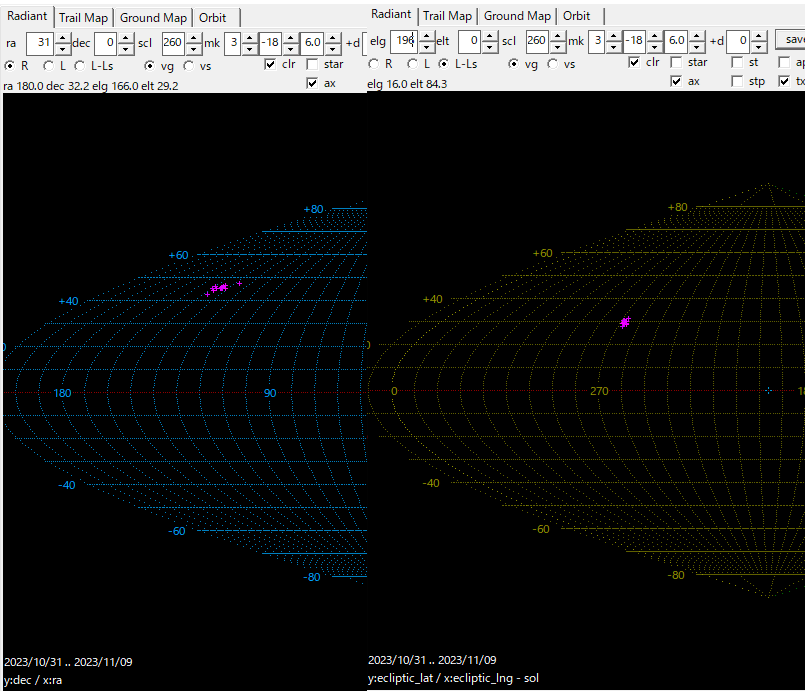Enable the stp checkbox
The width and height of the screenshot is (805, 691).
click(x=738, y=81)
